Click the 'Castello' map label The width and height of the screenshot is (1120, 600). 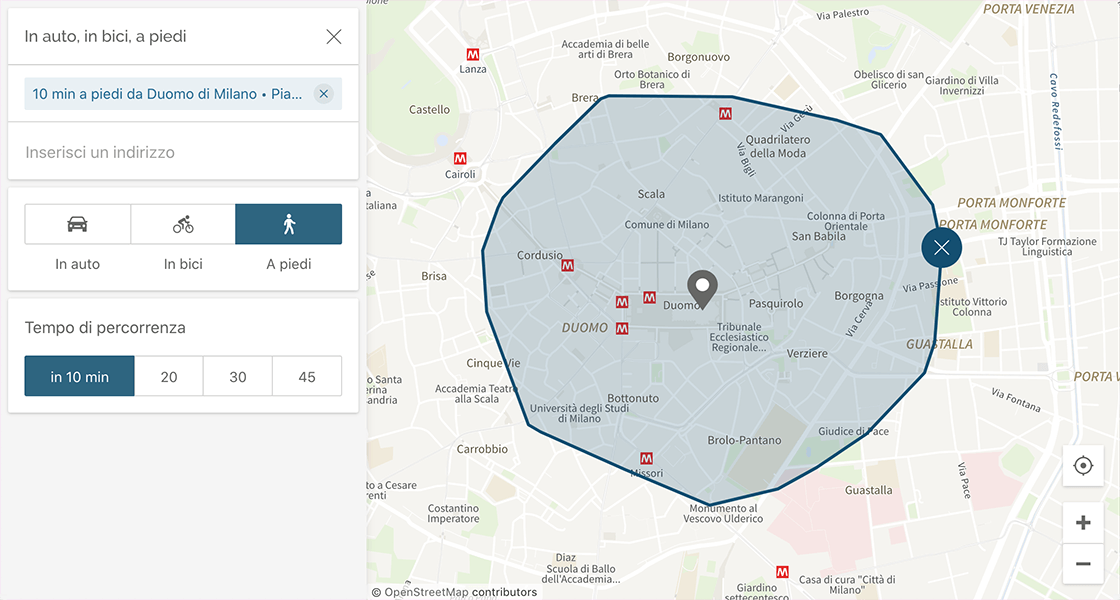(429, 110)
